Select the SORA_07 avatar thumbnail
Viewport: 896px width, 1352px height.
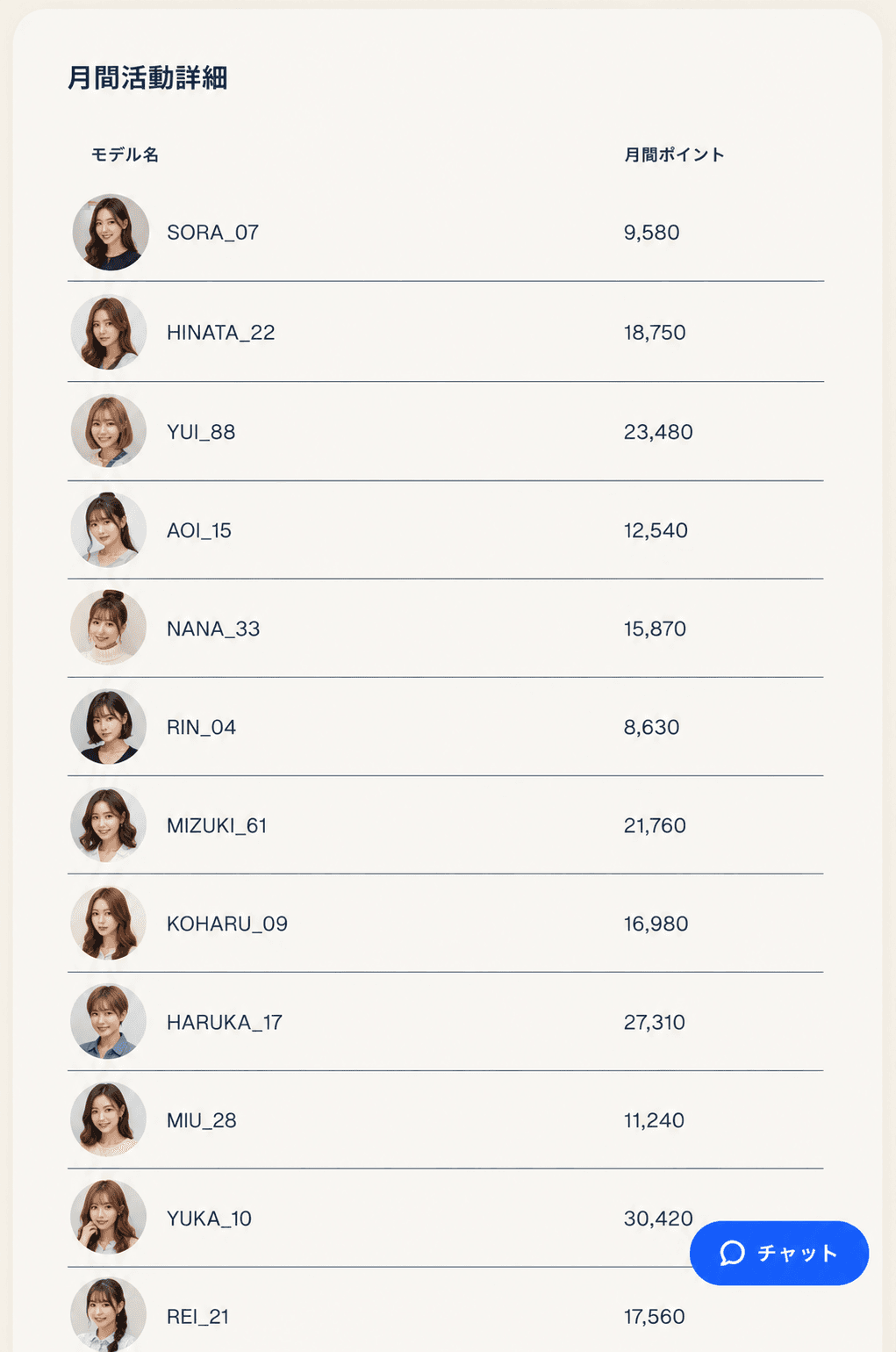(x=111, y=233)
